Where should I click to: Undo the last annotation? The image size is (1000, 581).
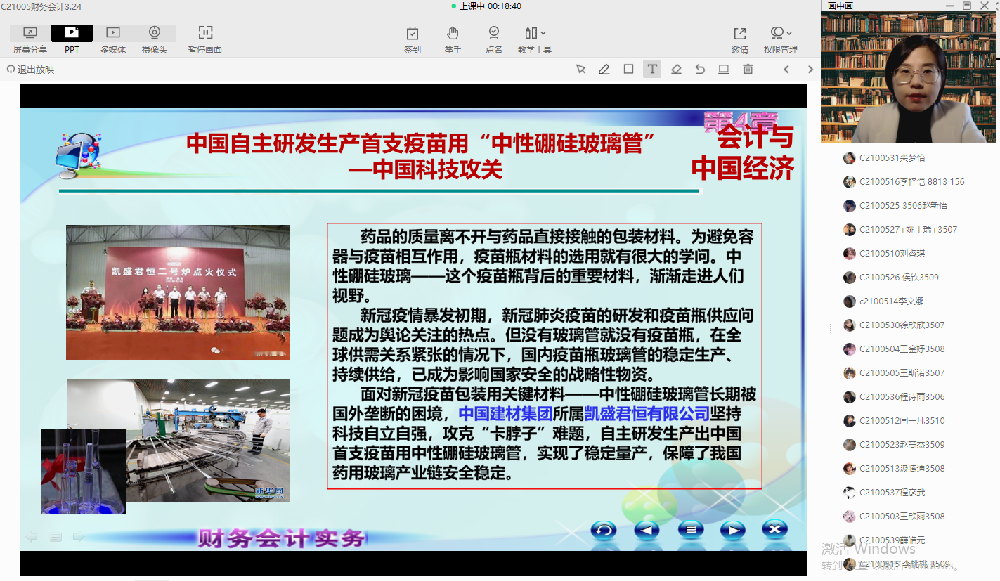[700, 69]
